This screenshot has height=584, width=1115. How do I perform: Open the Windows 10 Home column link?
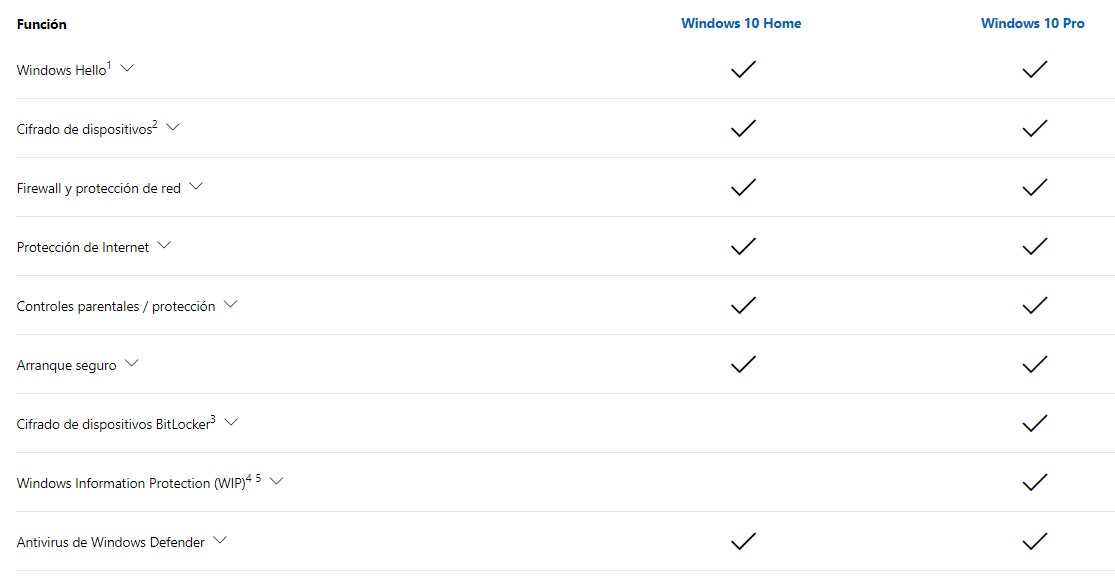coord(741,23)
